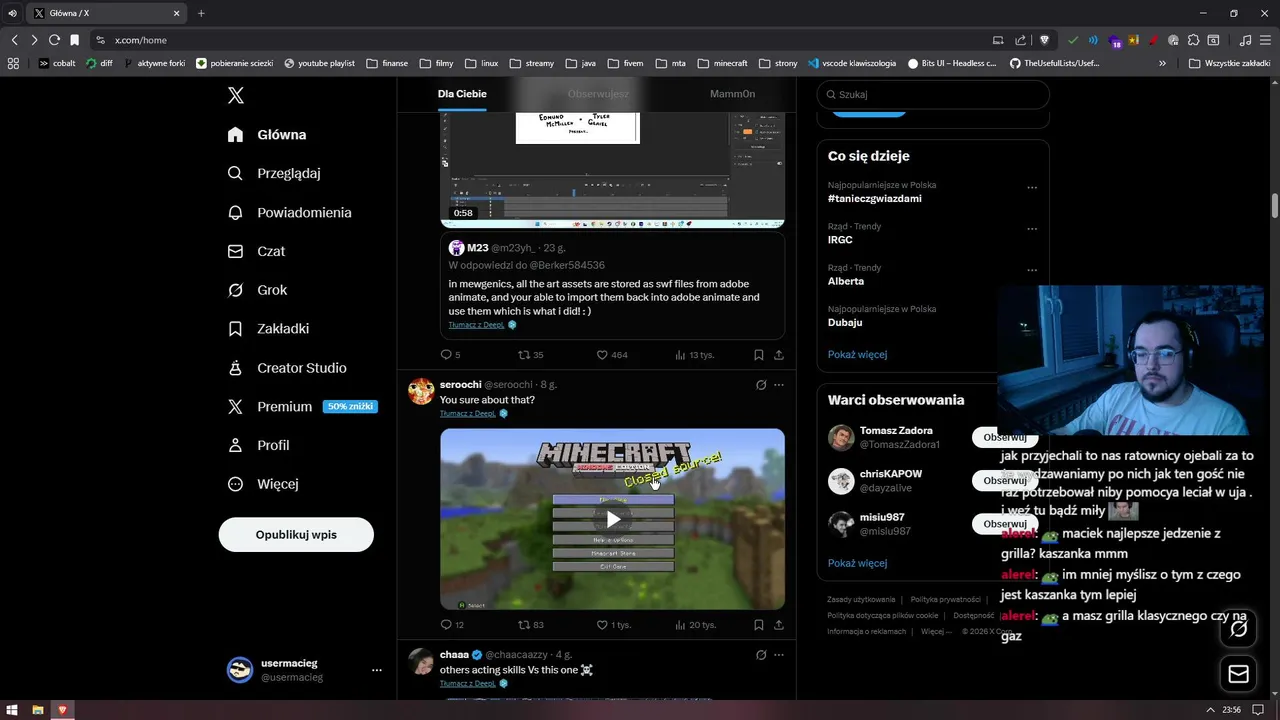Like seroochi post with 1 tys. likes

(613, 625)
